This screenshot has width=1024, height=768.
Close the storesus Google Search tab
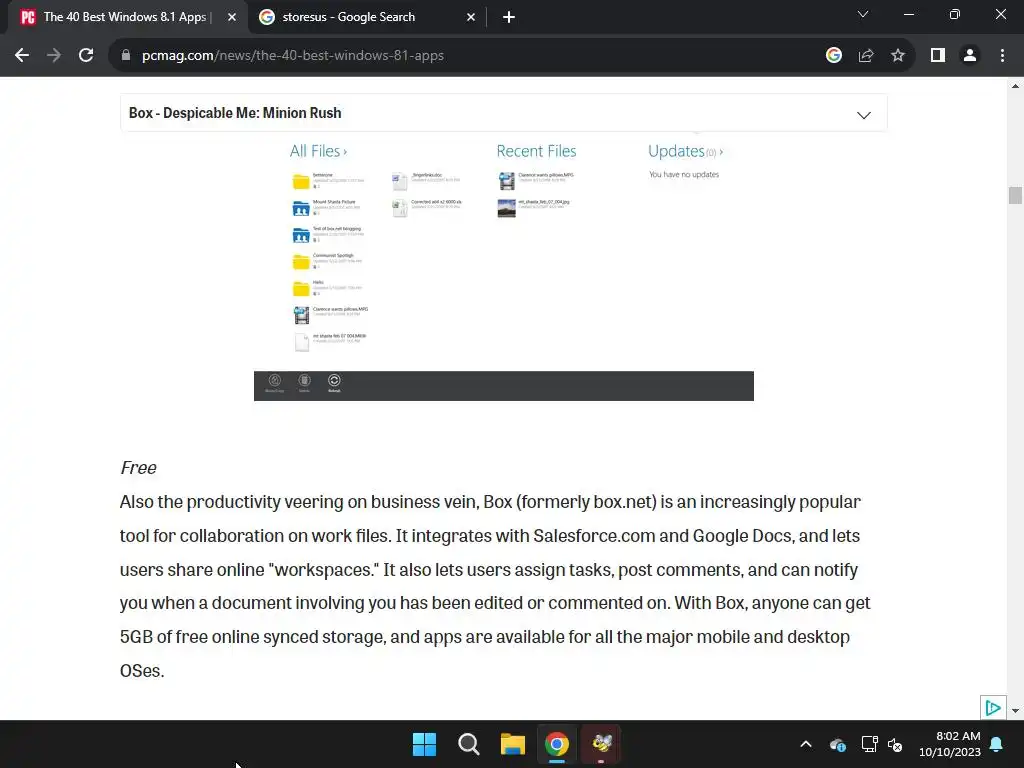point(471,18)
